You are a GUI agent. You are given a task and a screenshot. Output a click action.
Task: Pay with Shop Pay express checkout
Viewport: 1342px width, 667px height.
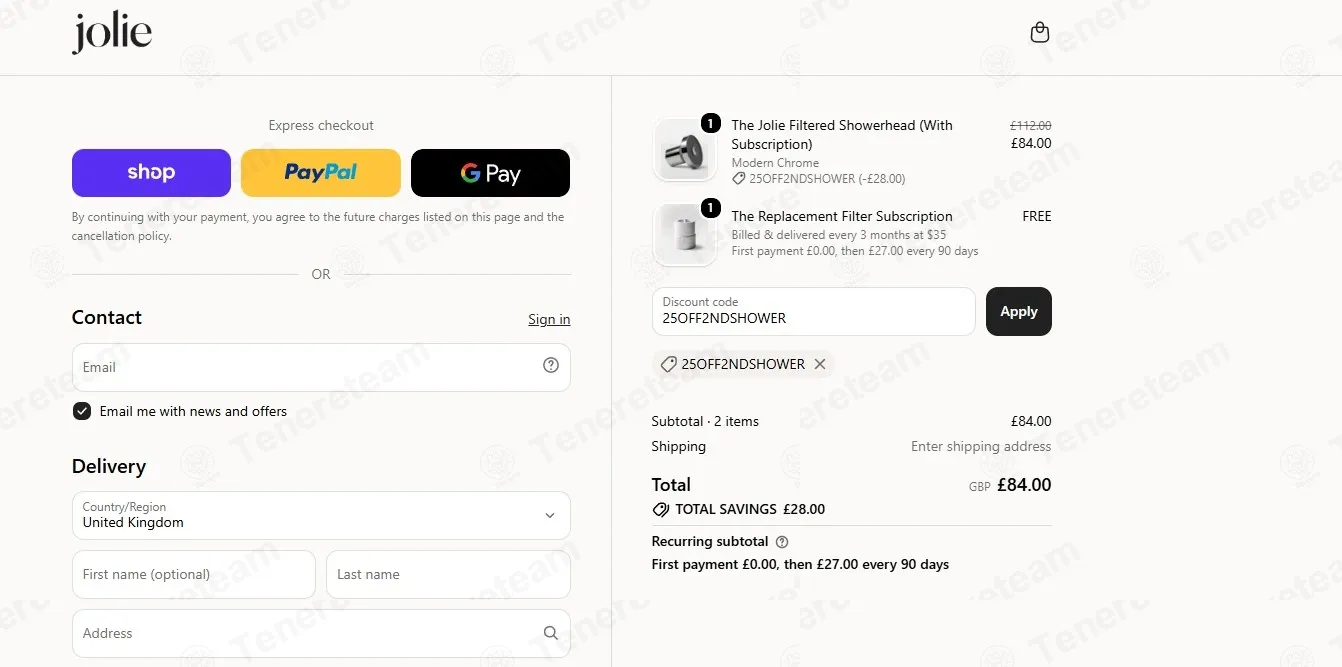click(x=151, y=173)
